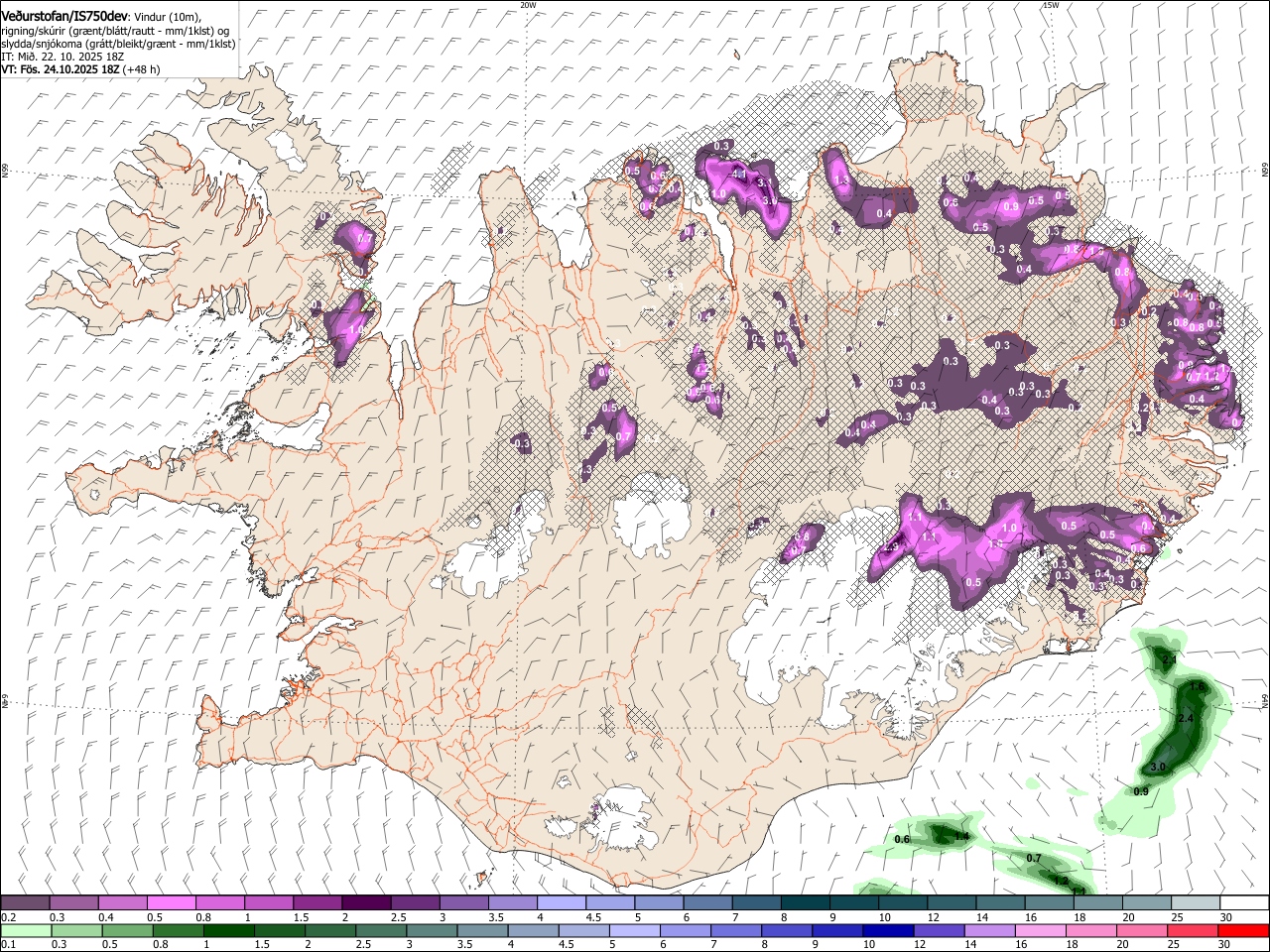Screen dimensions: 1270x952
Task: Click the purple '3.1' snow value
Action: point(763,183)
